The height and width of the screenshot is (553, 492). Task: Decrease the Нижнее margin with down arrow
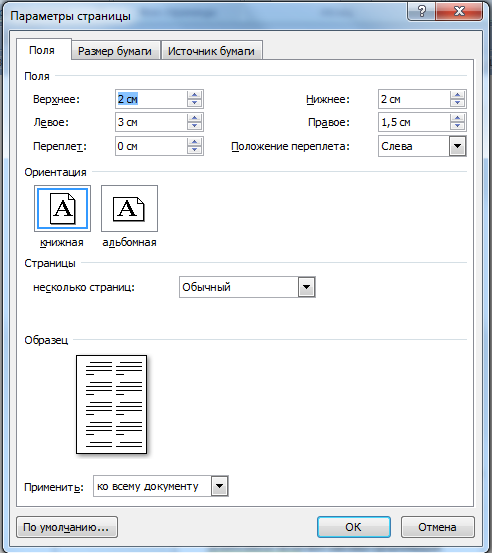pyautogui.click(x=457, y=103)
